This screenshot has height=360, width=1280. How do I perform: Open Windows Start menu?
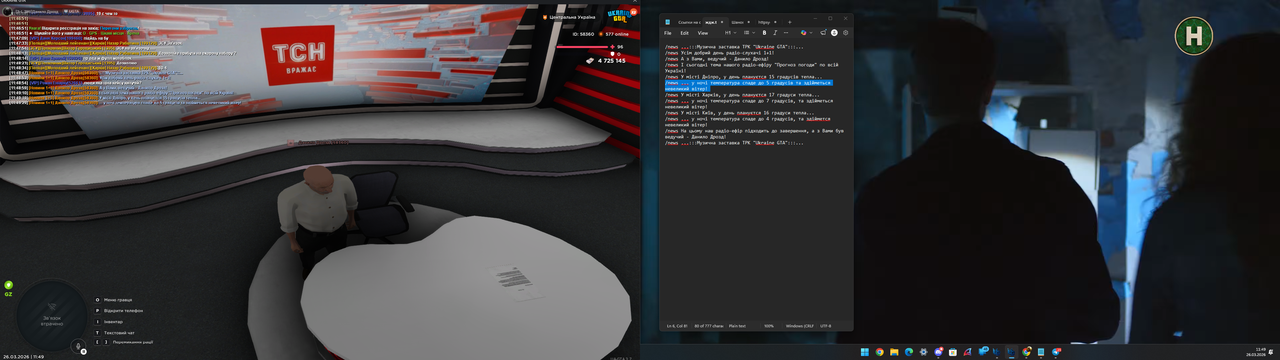tap(865, 352)
